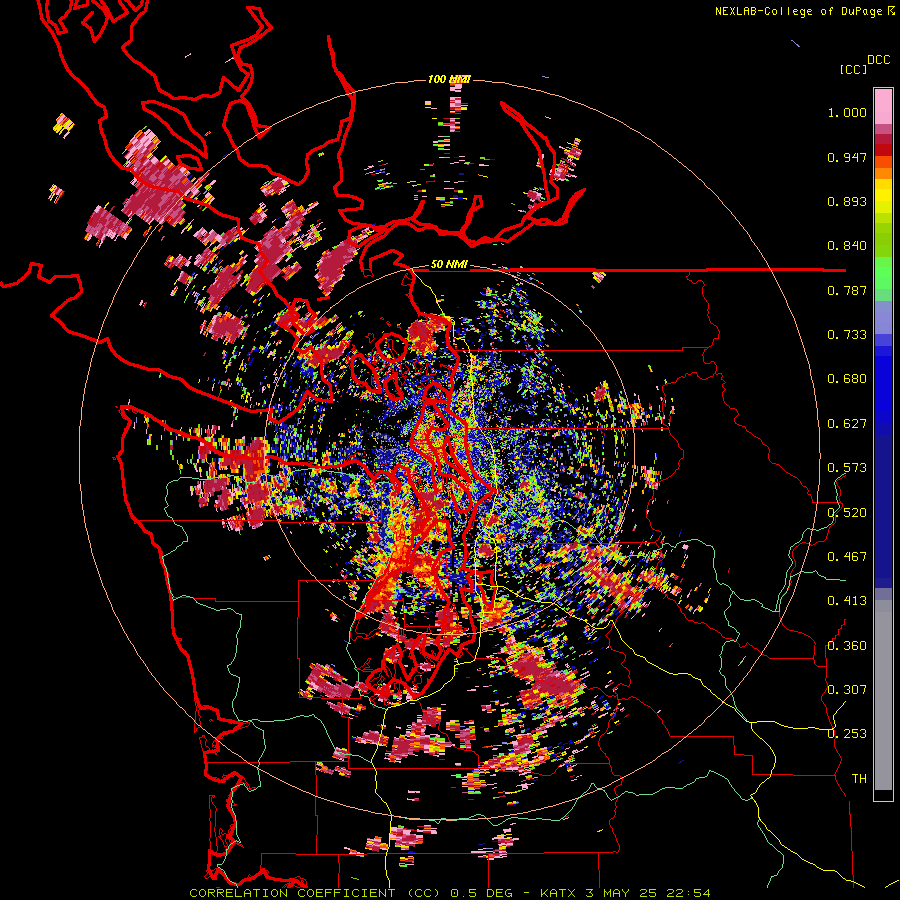
Task: Select the 0.733 color scale label
Action: pyautogui.click(x=847, y=335)
